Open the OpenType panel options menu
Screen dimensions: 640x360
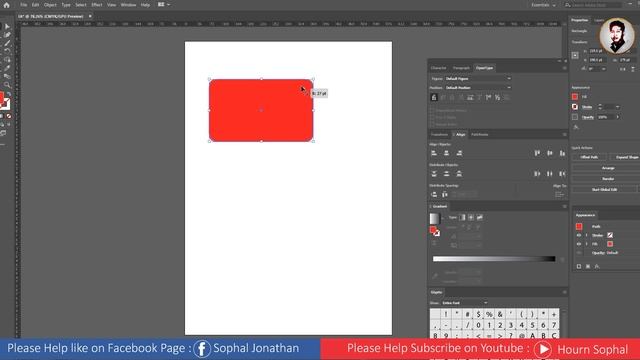564,68
